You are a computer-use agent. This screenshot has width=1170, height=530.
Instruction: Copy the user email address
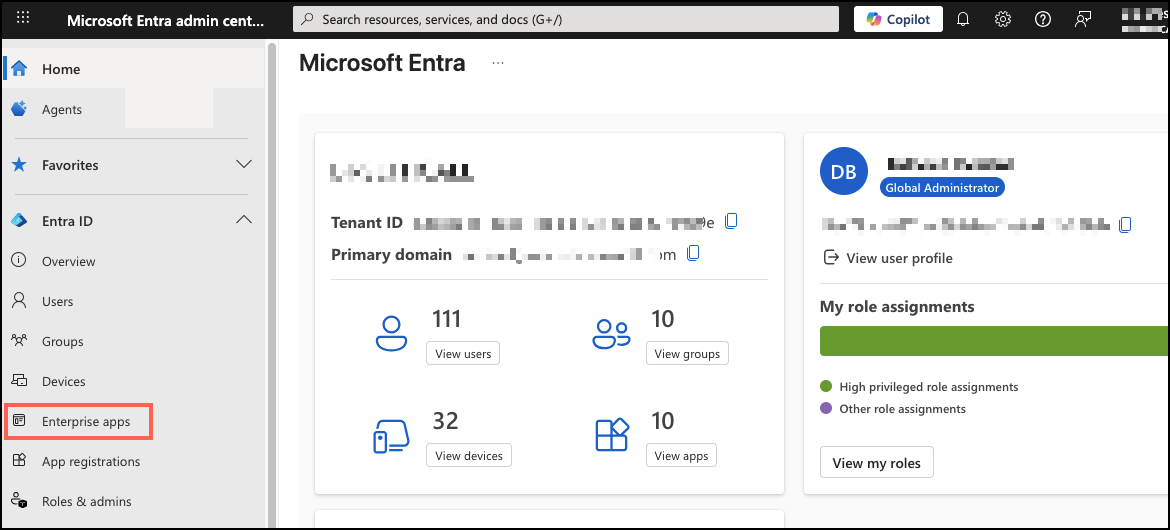(x=1125, y=224)
